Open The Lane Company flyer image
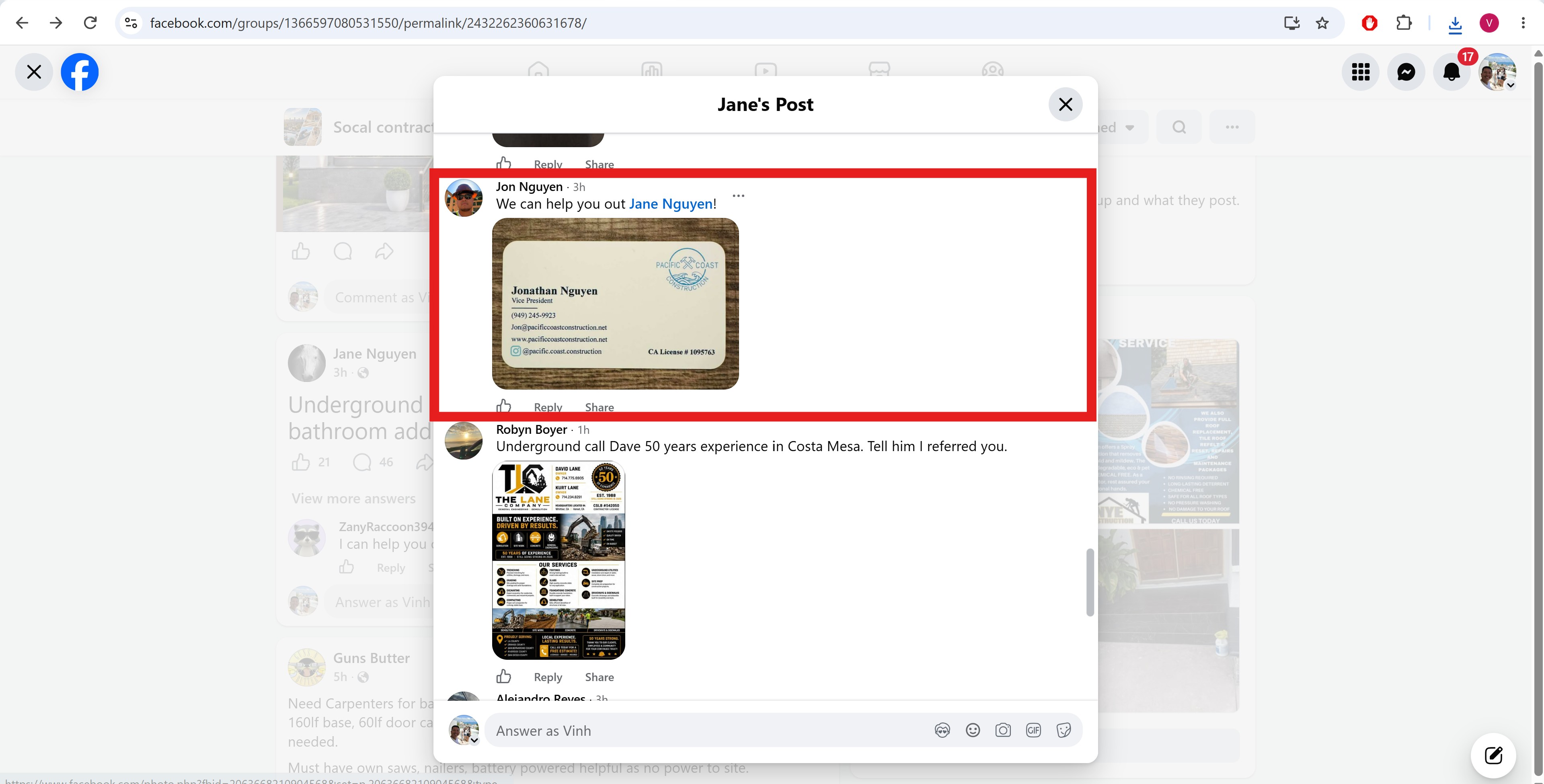Viewport: 1544px width, 784px height. (558, 560)
